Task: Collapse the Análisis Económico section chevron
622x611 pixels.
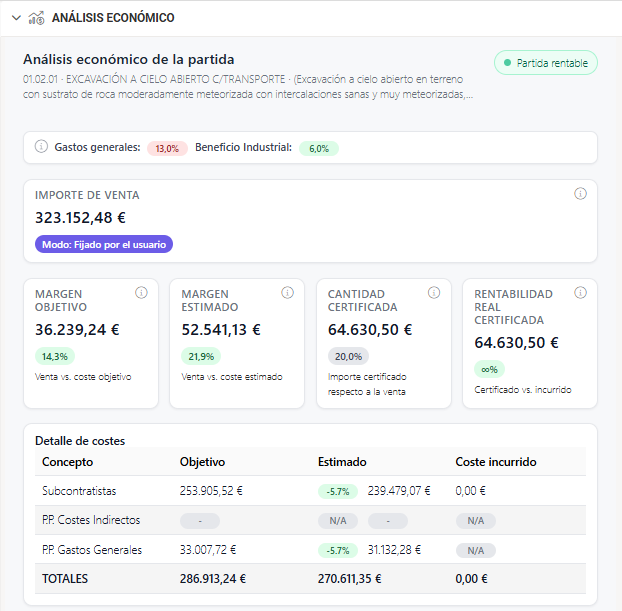Action: coord(15,18)
